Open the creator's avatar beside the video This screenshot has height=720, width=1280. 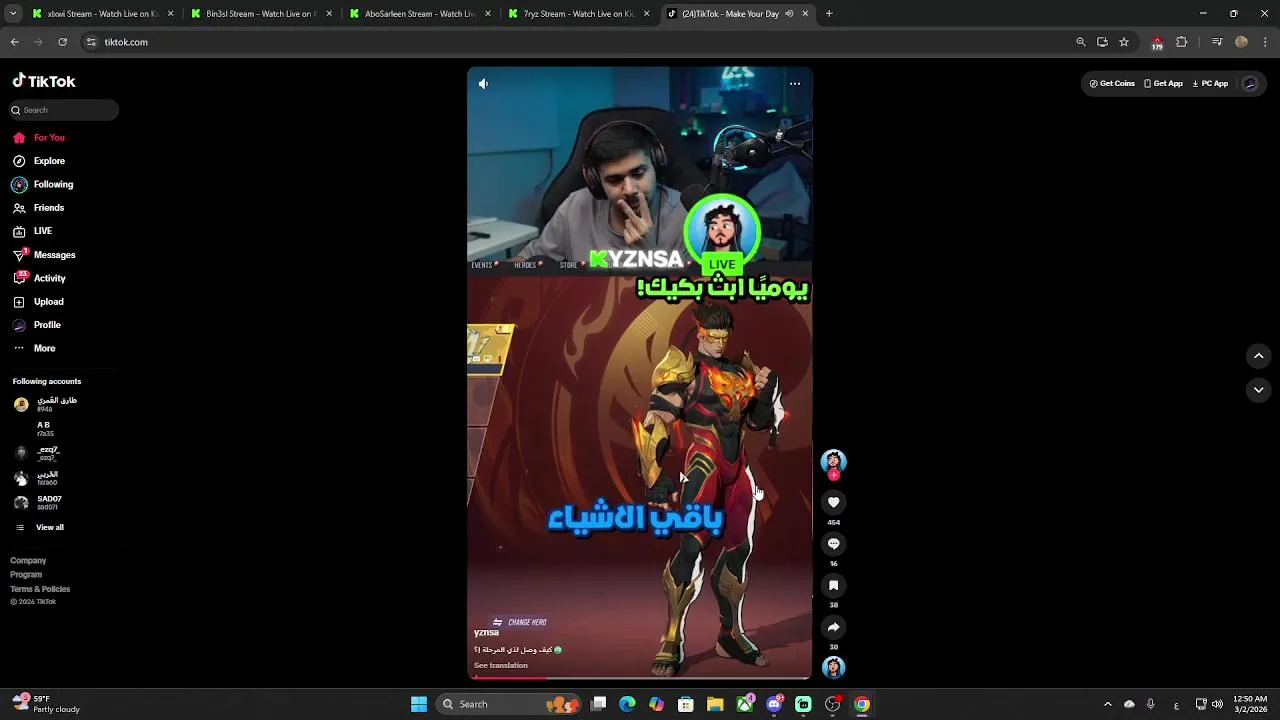833,461
